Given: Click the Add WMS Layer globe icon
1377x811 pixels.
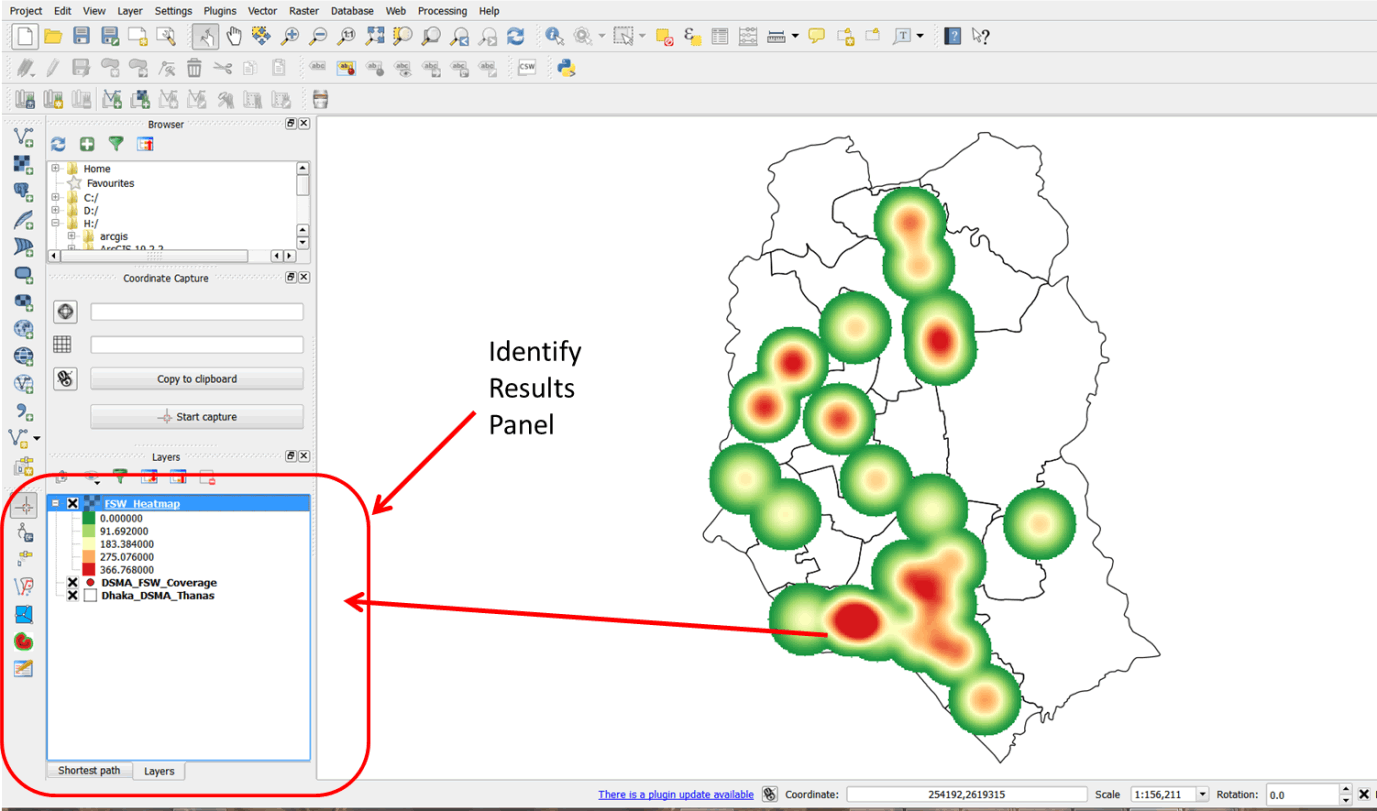Looking at the screenshot, I should pos(24,329).
